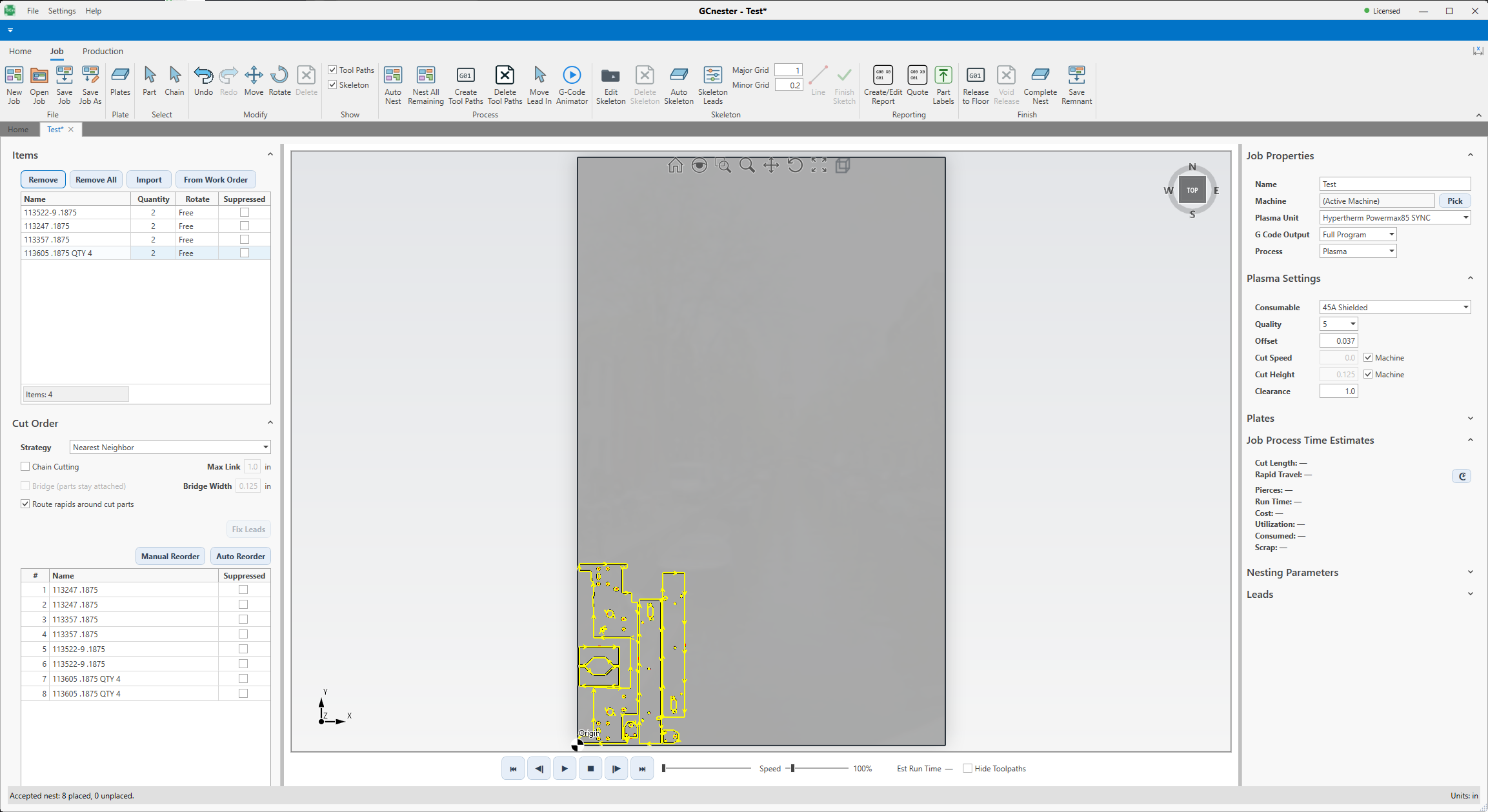Select the Move Lead In tool
Screen dimensions: 1488x812
pyautogui.click(x=539, y=84)
